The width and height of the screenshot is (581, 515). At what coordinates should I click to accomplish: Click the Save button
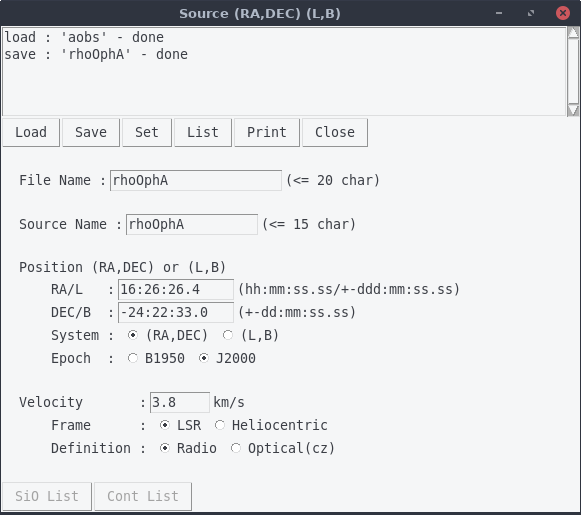coord(91,133)
